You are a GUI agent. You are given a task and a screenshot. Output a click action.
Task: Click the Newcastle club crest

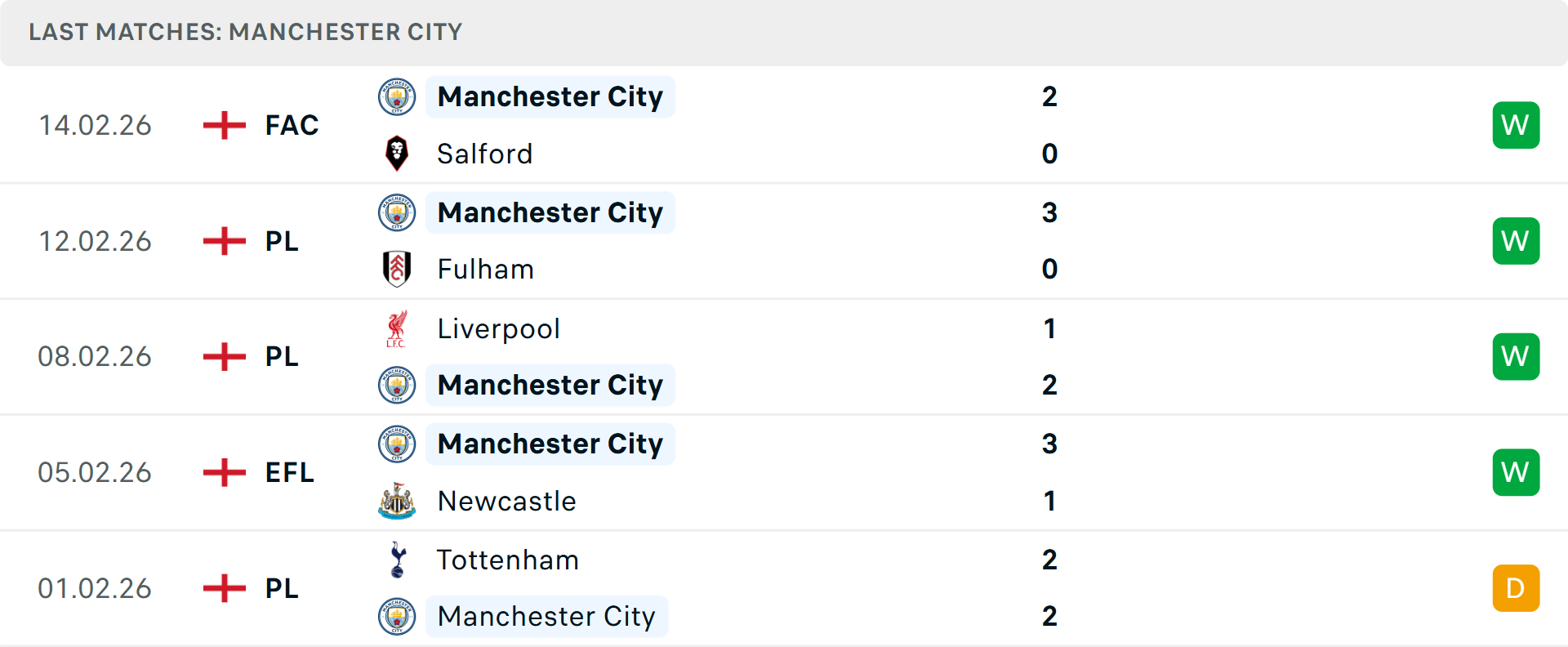click(x=397, y=502)
